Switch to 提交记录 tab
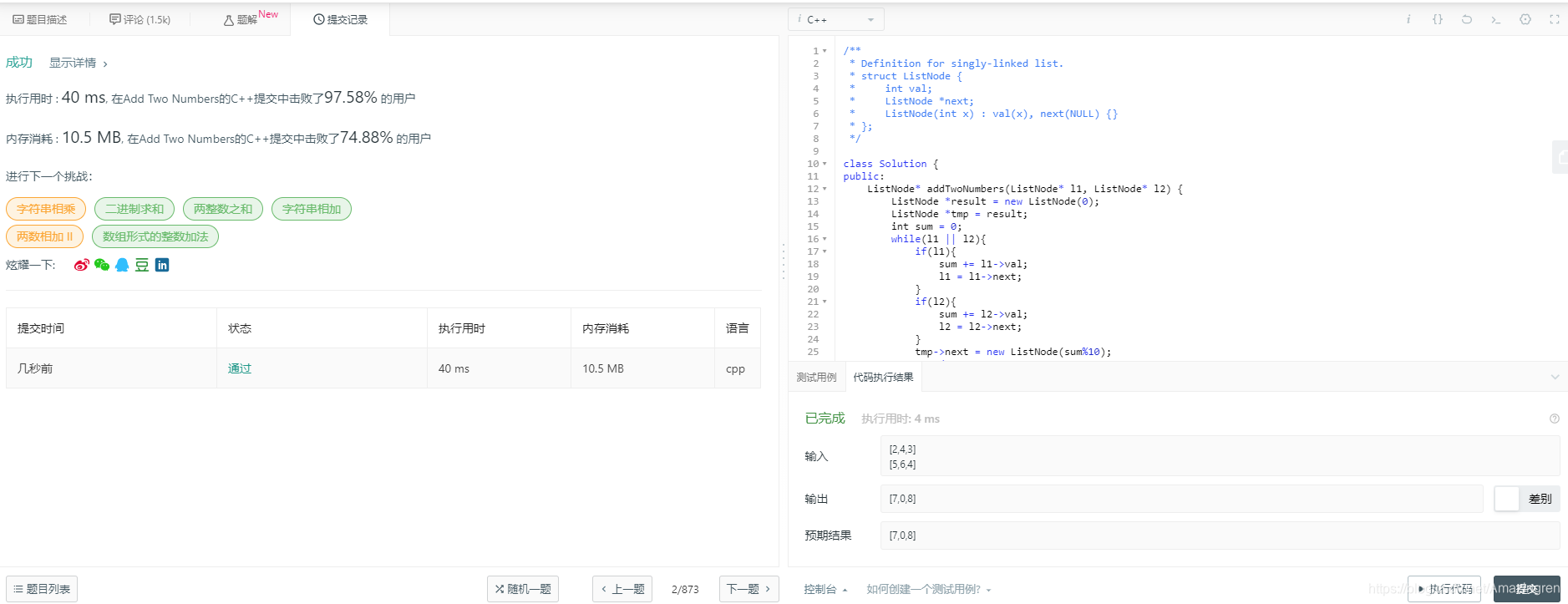Viewport: 1568px width, 604px height. click(340, 19)
